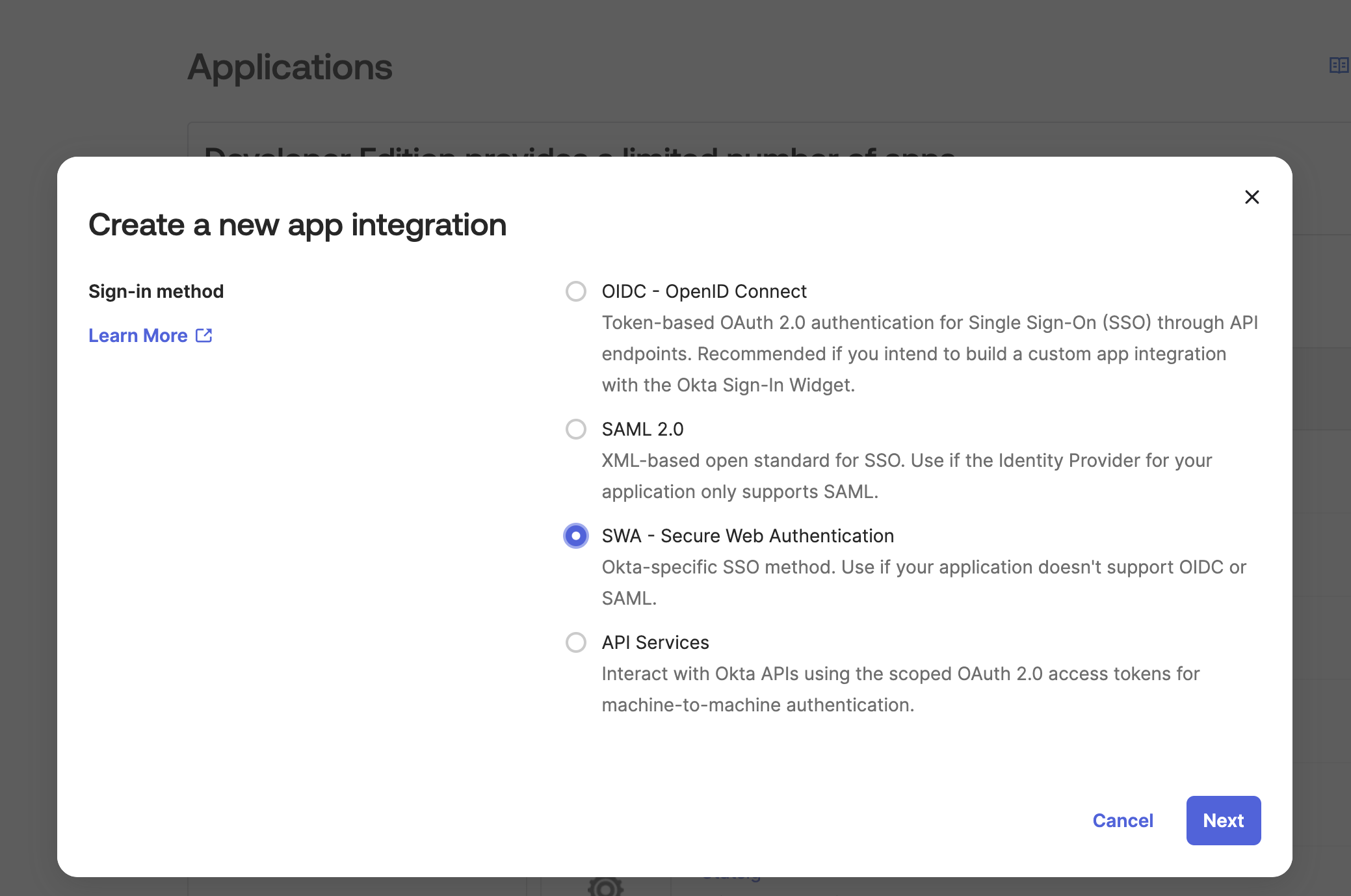Select the OIDC - OpenID Connect sign-in method
The height and width of the screenshot is (896, 1351).
click(x=575, y=291)
